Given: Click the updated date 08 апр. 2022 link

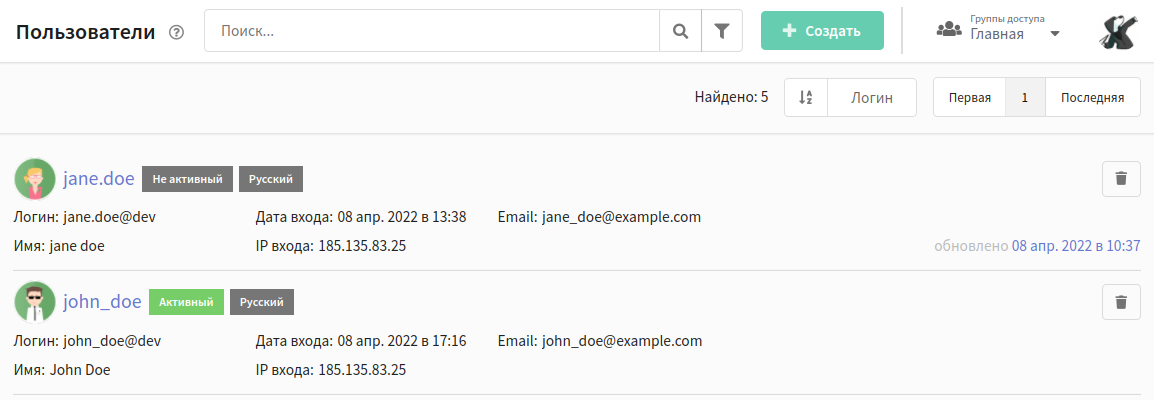Looking at the screenshot, I should [x=1076, y=246].
